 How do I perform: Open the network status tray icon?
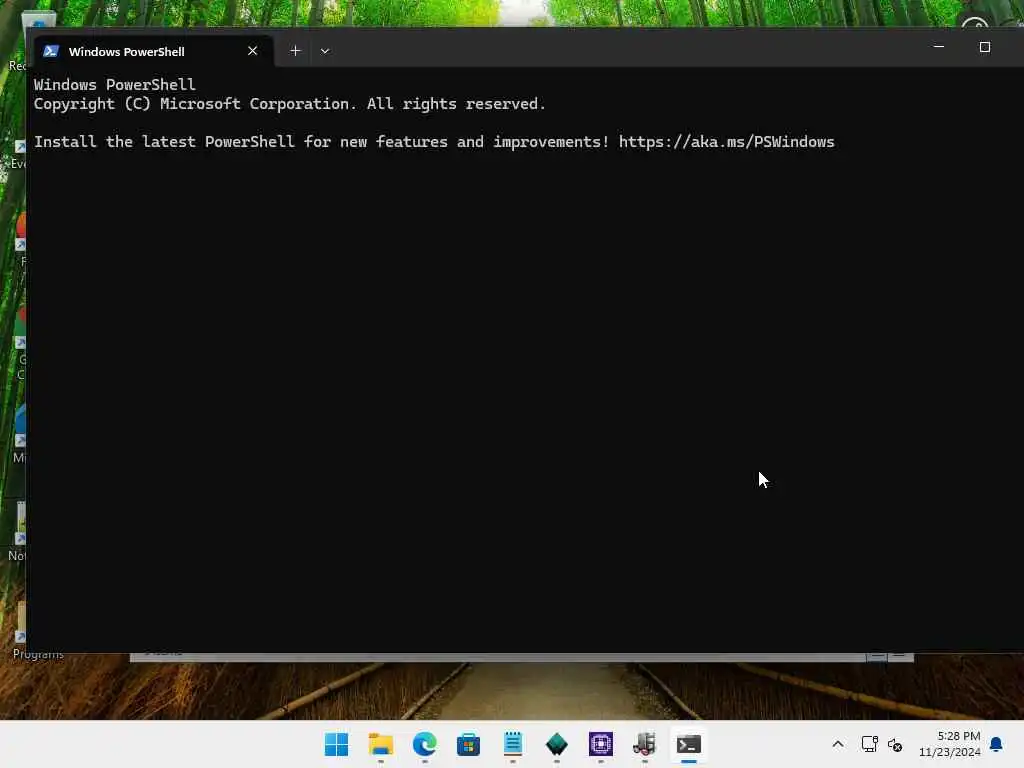point(869,744)
